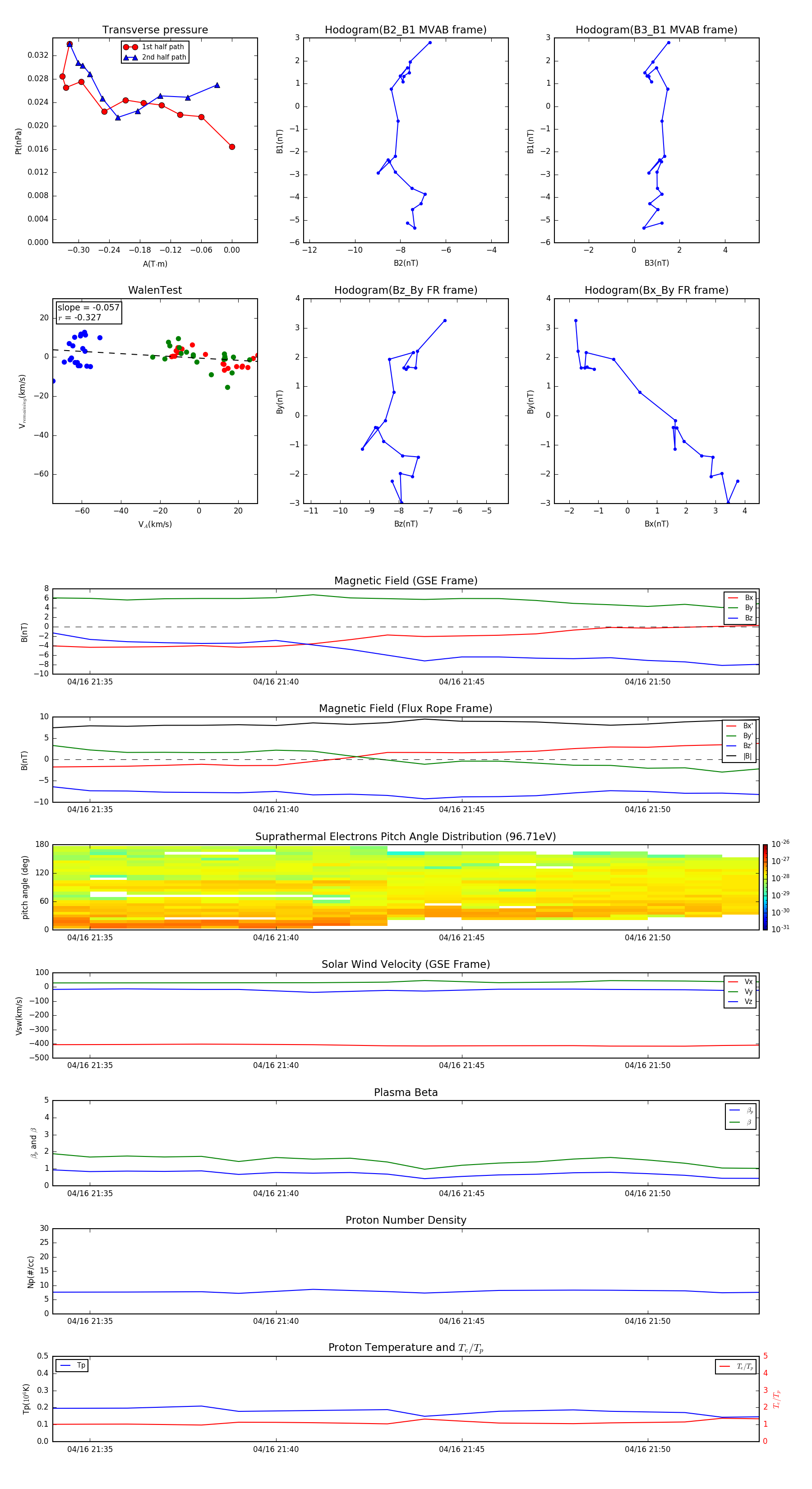Click the 'Bz' entry in GSE legend
The width and height of the screenshot is (812, 1489).
tap(740, 618)
